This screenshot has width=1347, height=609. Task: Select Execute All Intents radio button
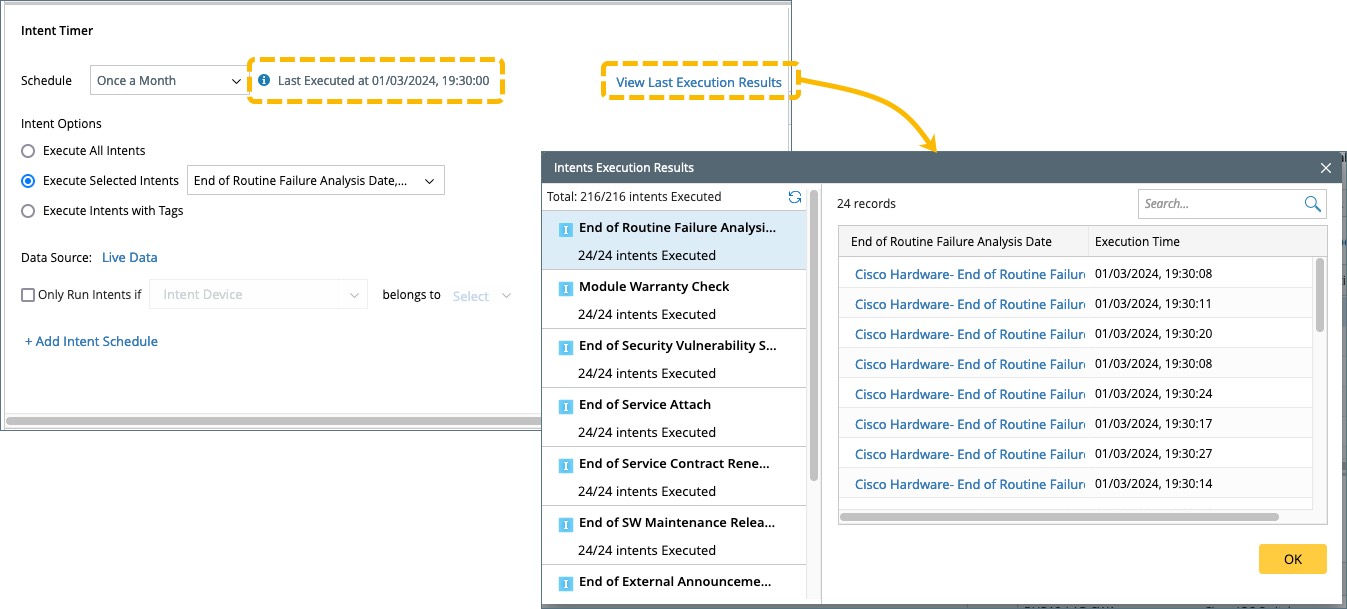tap(28, 151)
